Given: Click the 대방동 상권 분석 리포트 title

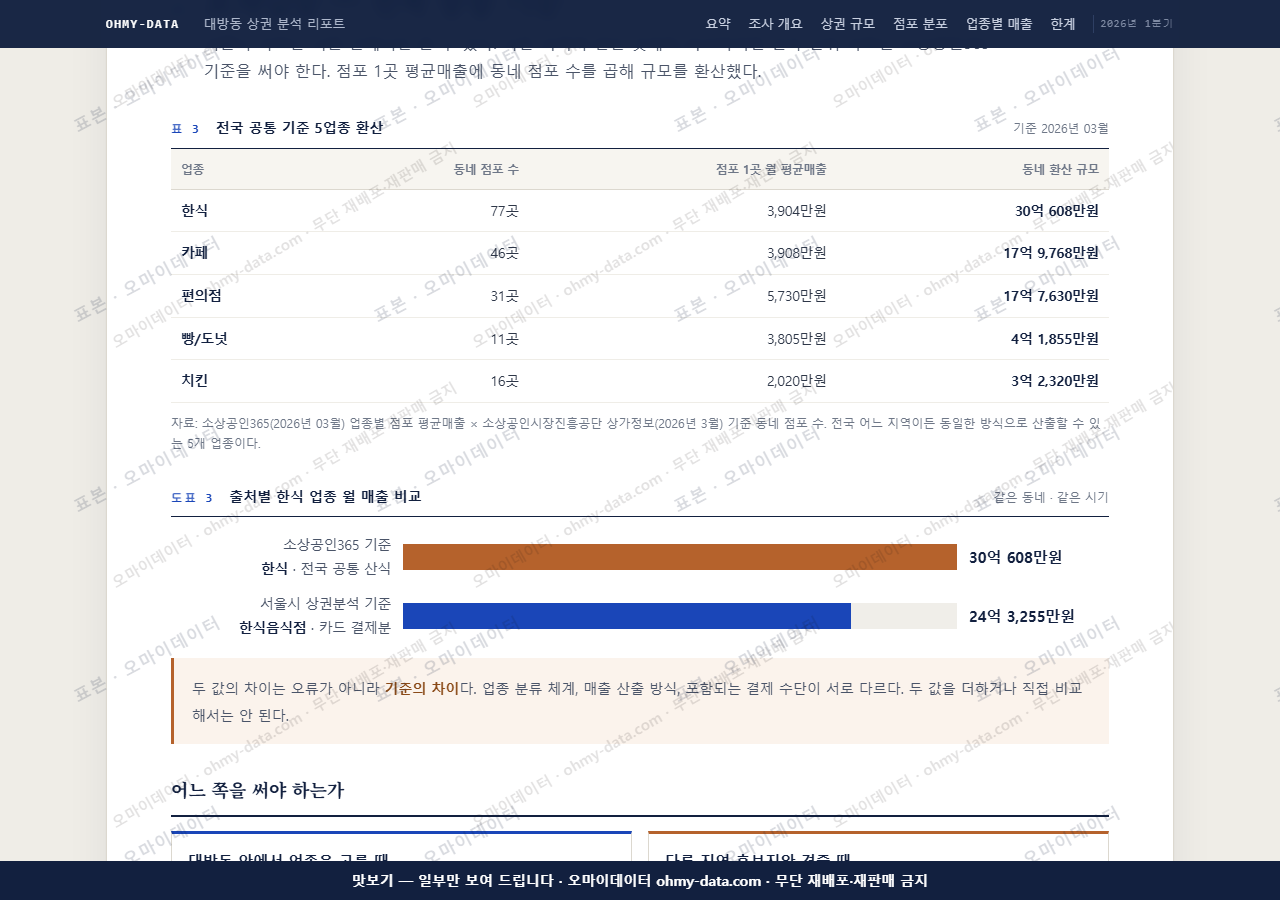Looking at the screenshot, I should (x=274, y=24).
